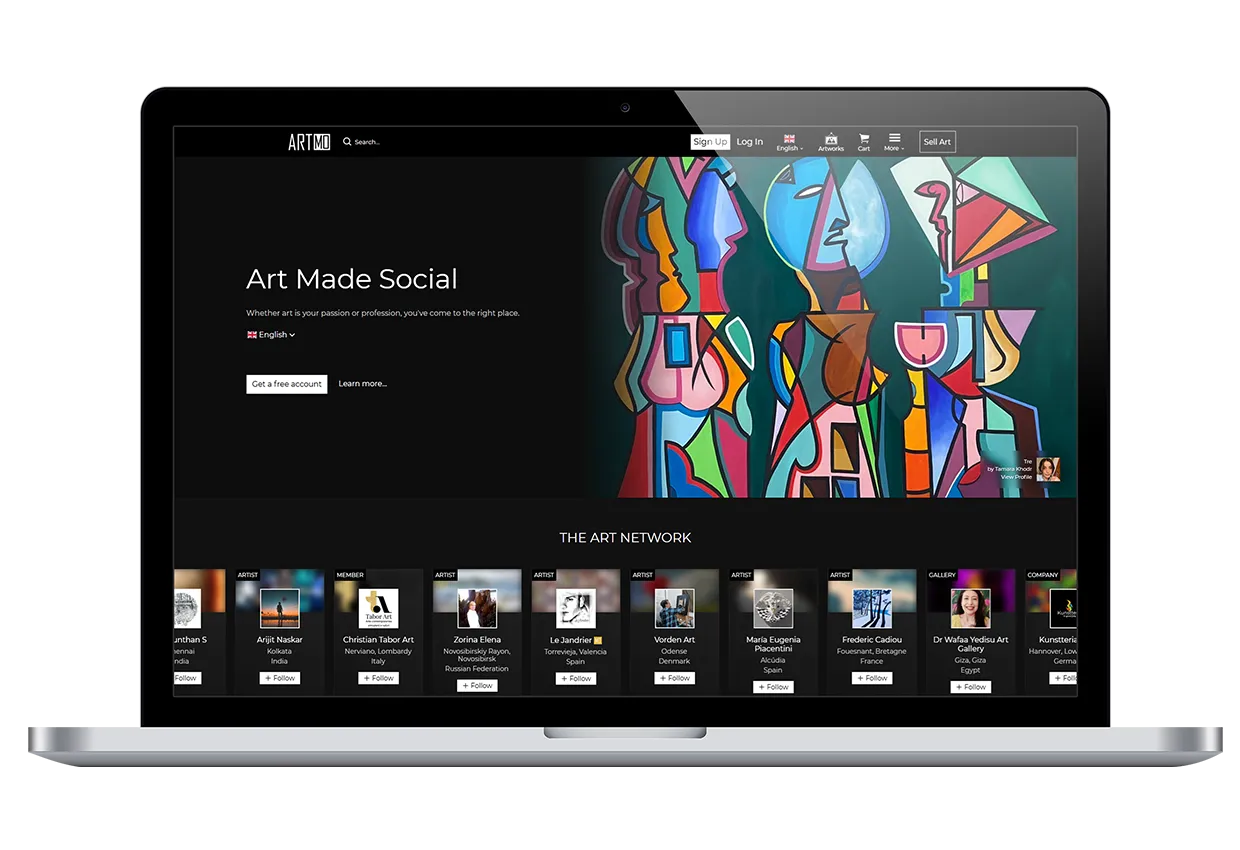
Task: Expand the English language dropdown in header
Action: [789, 143]
